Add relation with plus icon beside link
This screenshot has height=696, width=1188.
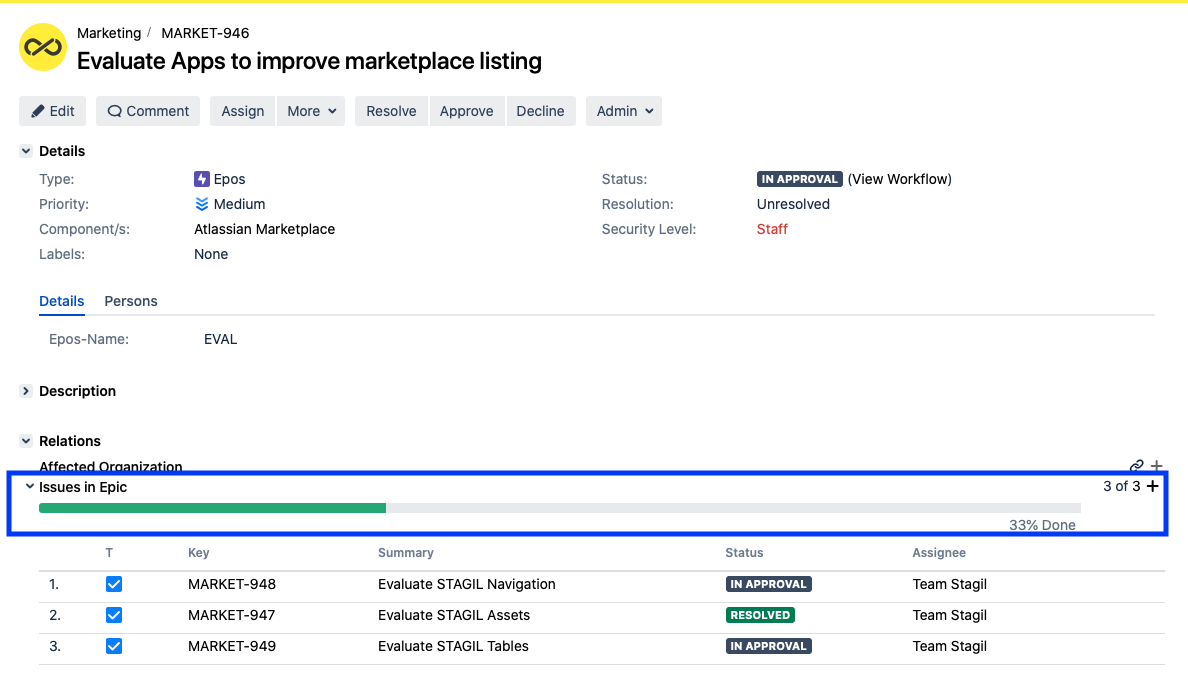tap(1156, 466)
